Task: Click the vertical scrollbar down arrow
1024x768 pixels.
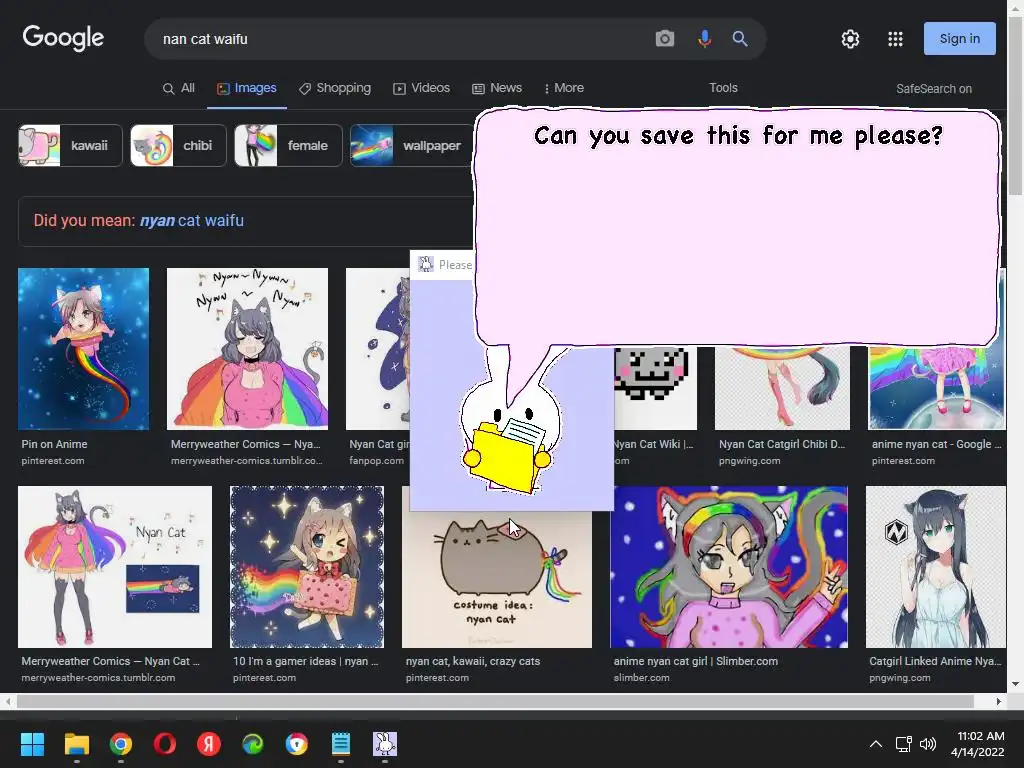Action: 1016,684
